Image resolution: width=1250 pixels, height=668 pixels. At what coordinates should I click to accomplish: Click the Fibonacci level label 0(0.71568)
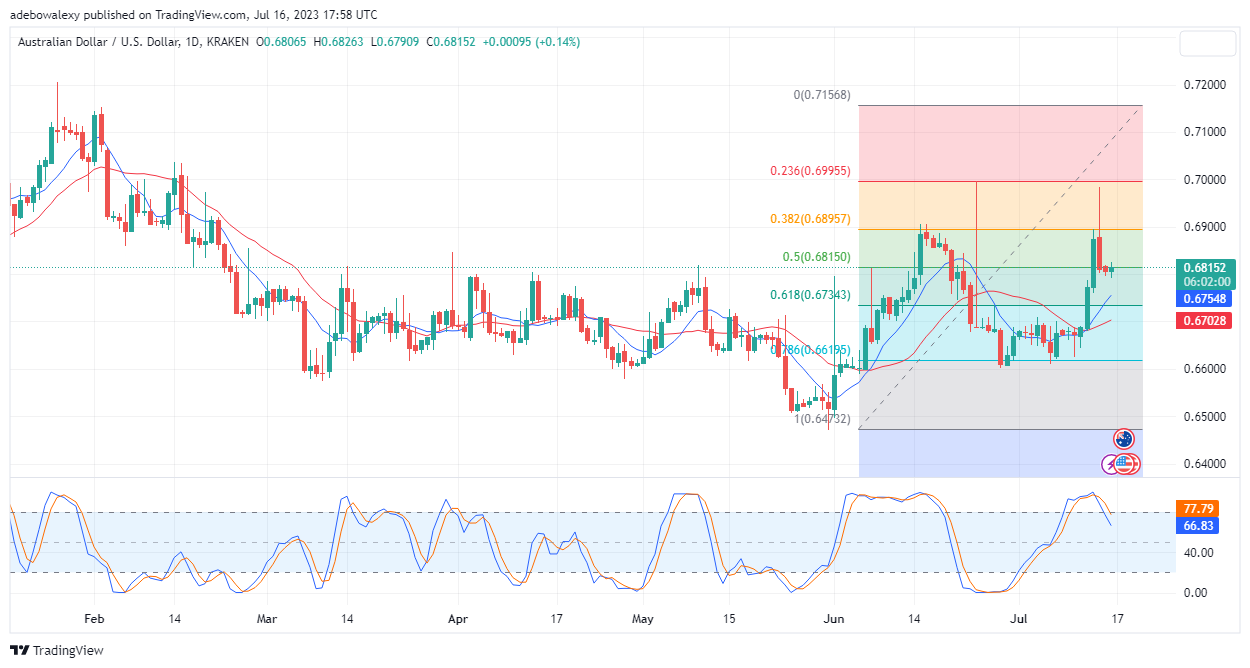coord(822,95)
